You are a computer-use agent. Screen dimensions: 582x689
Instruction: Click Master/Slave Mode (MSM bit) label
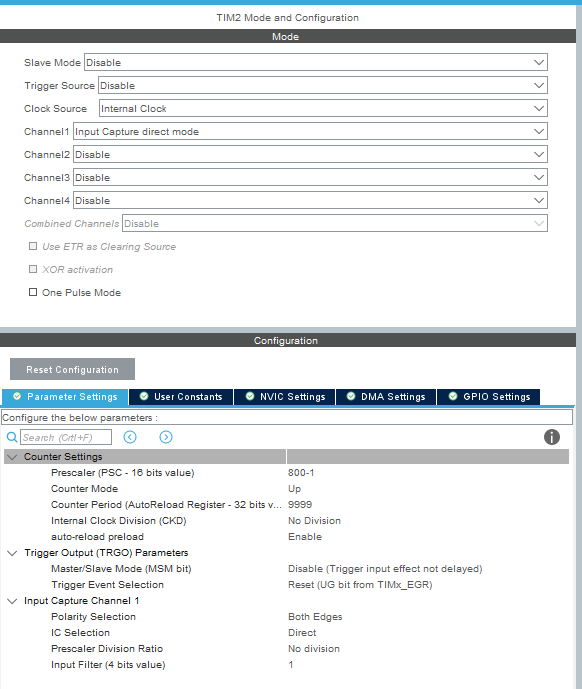click(x=121, y=569)
